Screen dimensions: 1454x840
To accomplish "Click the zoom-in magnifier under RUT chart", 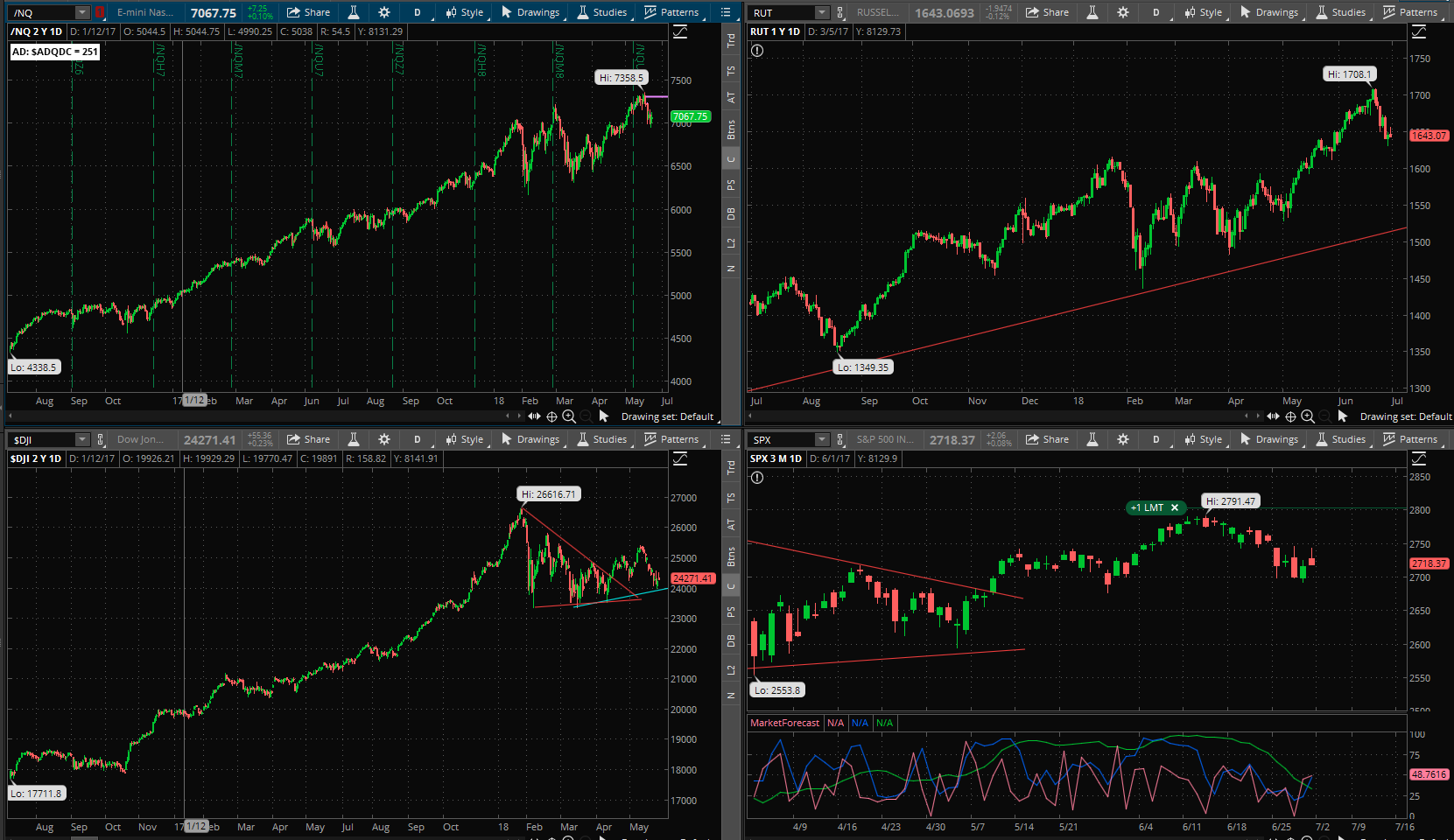I will click(x=1308, y=416).
